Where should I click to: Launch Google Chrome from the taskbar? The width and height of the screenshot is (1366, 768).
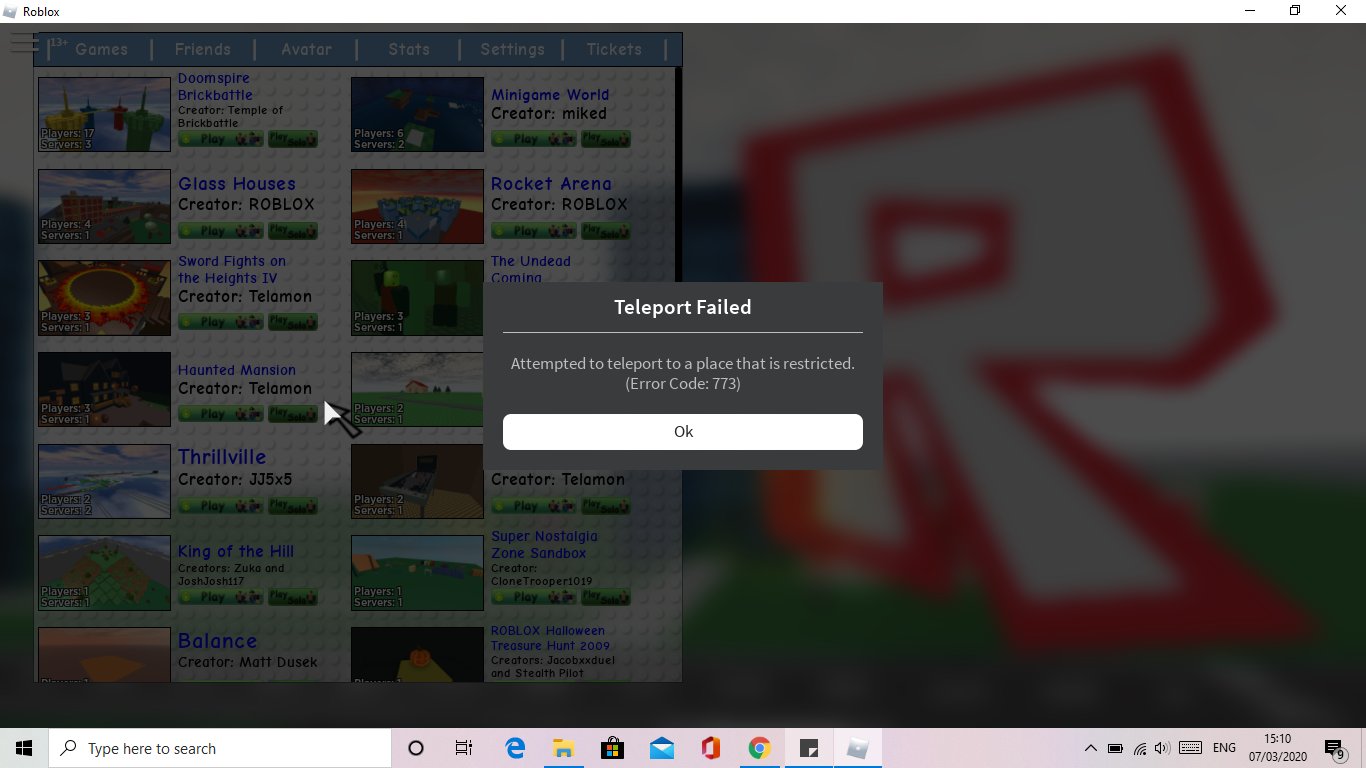[x=759, y=748]
